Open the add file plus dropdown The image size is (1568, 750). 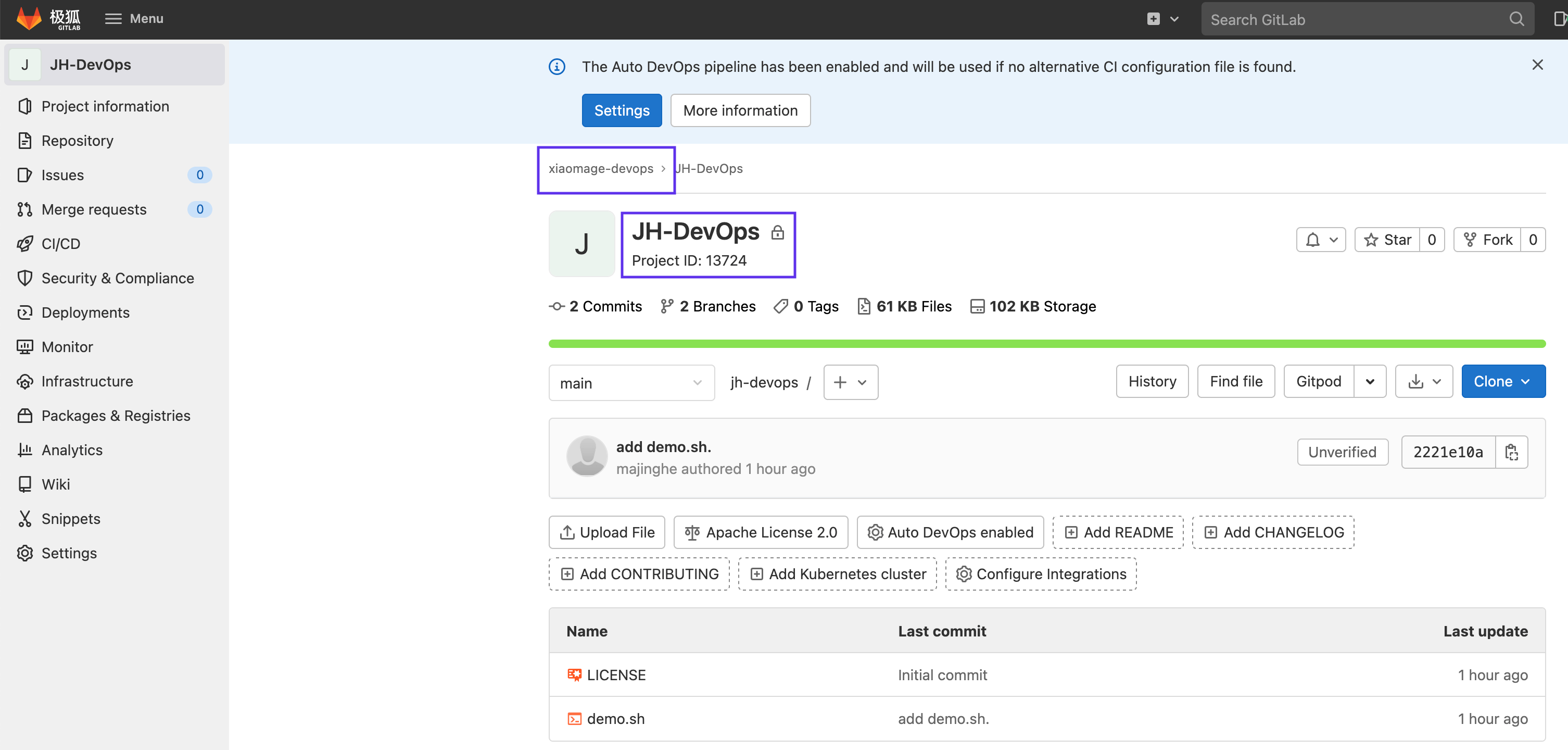point(850,382)
